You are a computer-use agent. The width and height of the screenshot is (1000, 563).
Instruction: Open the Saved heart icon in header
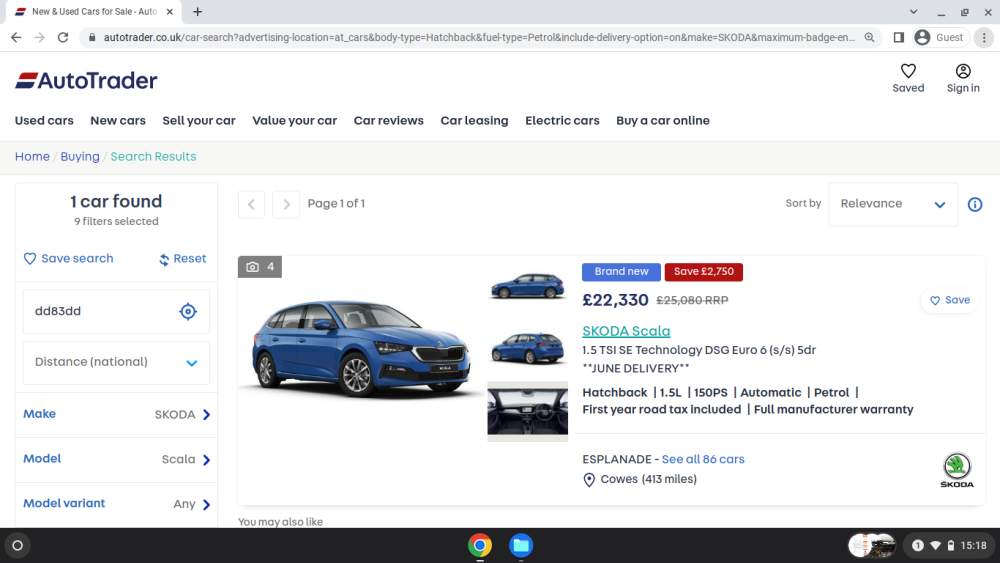click(x=908, y=71)
